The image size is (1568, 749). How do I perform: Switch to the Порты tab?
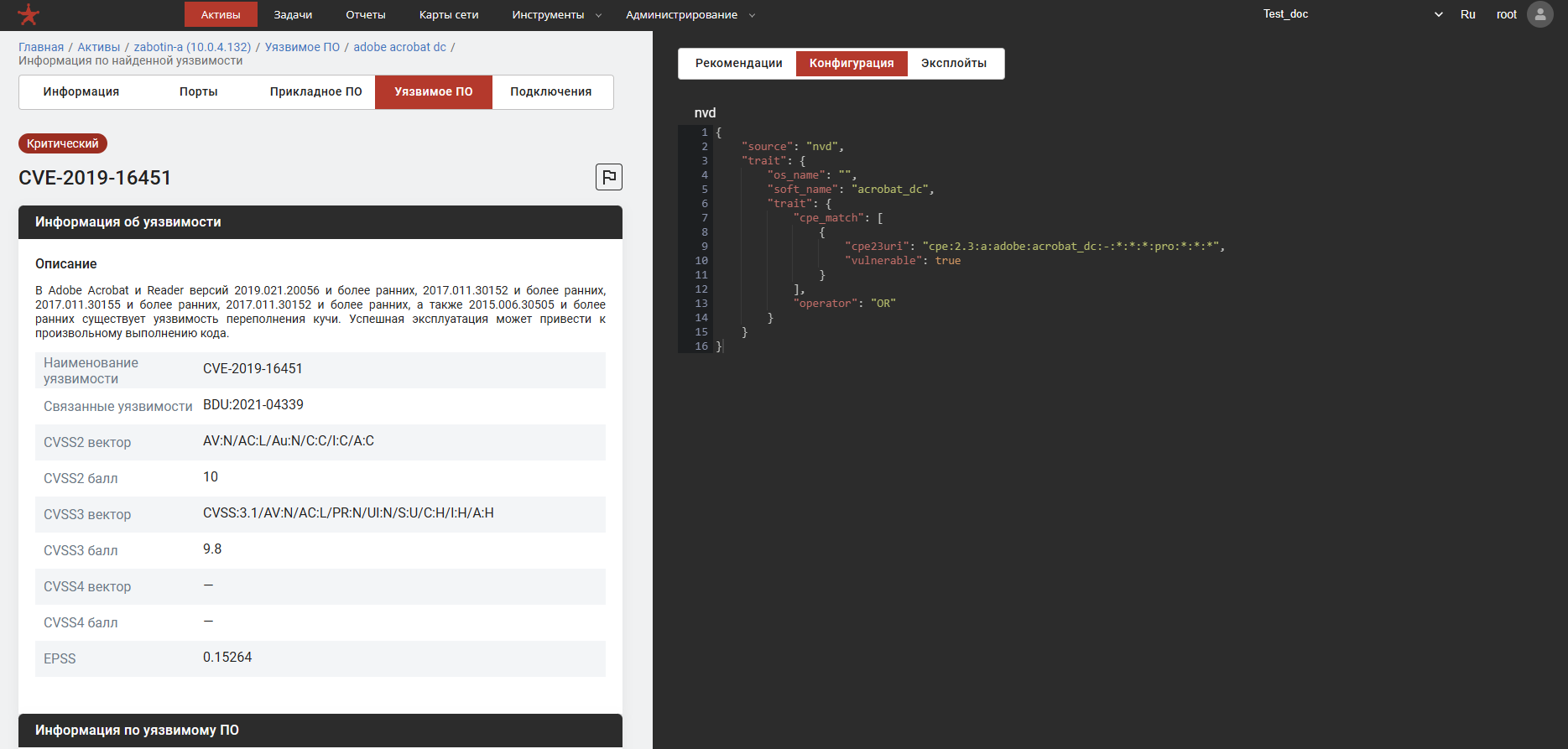point(199,92)
